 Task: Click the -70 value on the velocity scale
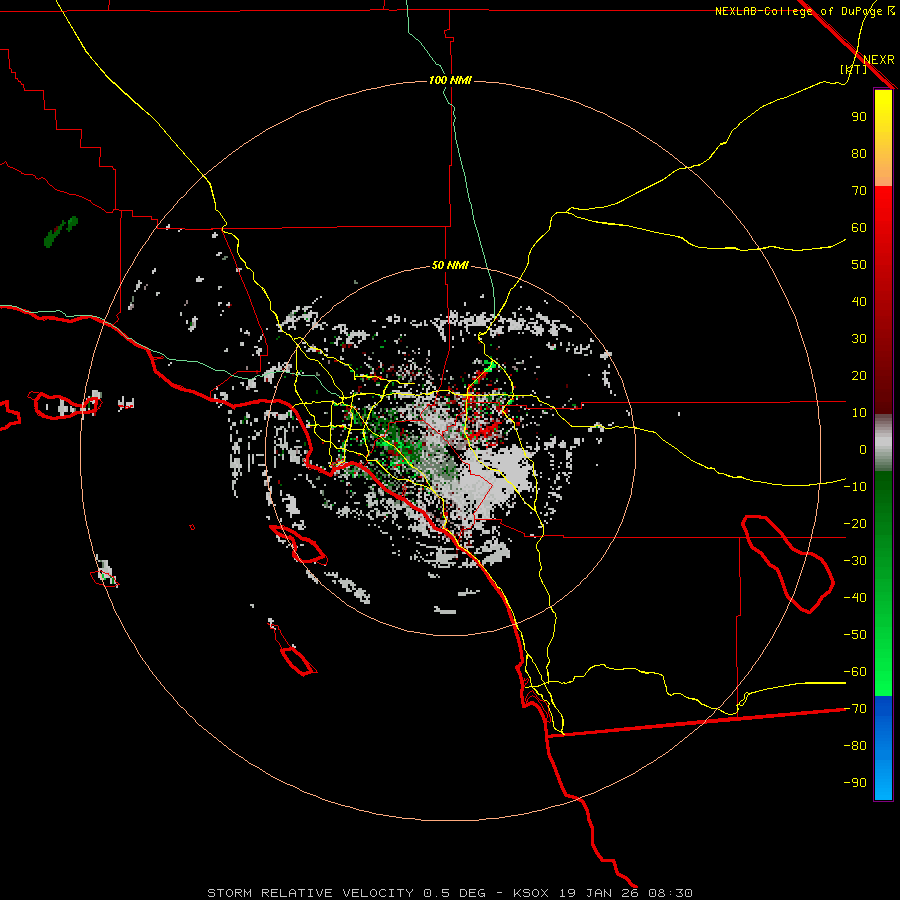coord(855,709)
